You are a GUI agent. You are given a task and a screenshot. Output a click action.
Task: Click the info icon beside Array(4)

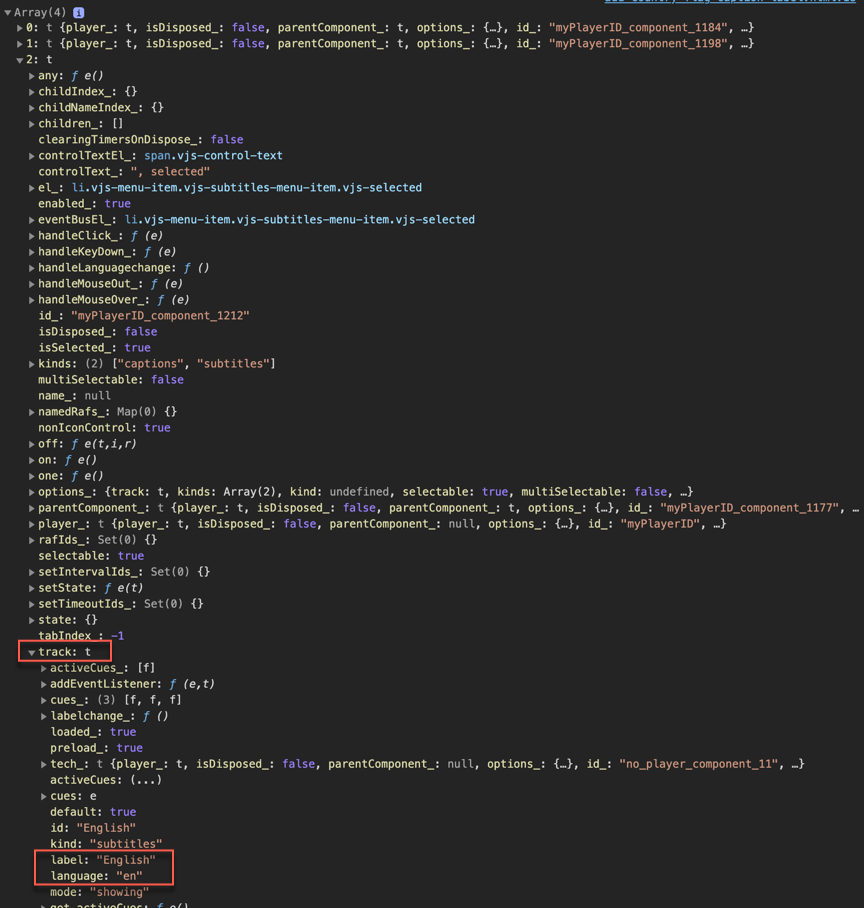pyautogui.click(x=78, y=12)
